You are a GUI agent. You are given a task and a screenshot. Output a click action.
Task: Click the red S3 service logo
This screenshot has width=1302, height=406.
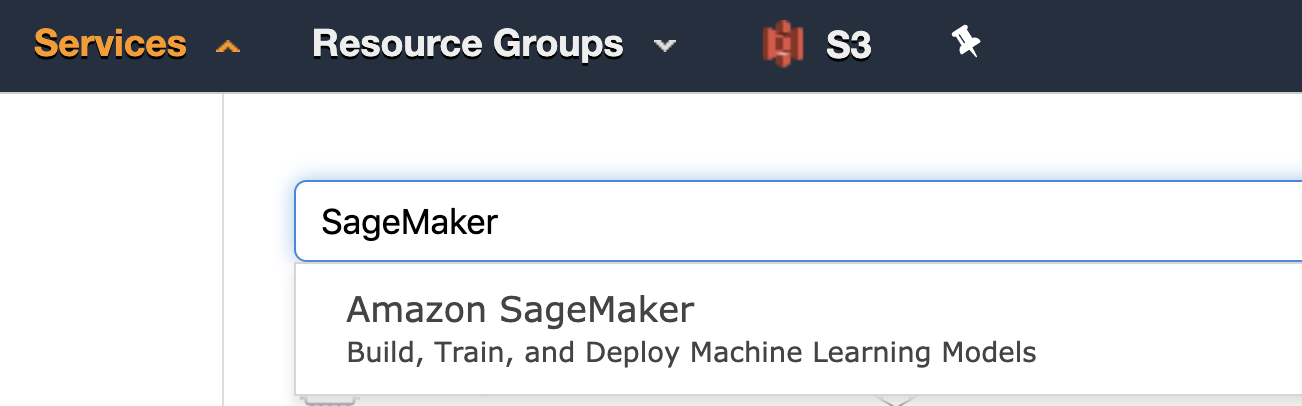click(783, 45)
